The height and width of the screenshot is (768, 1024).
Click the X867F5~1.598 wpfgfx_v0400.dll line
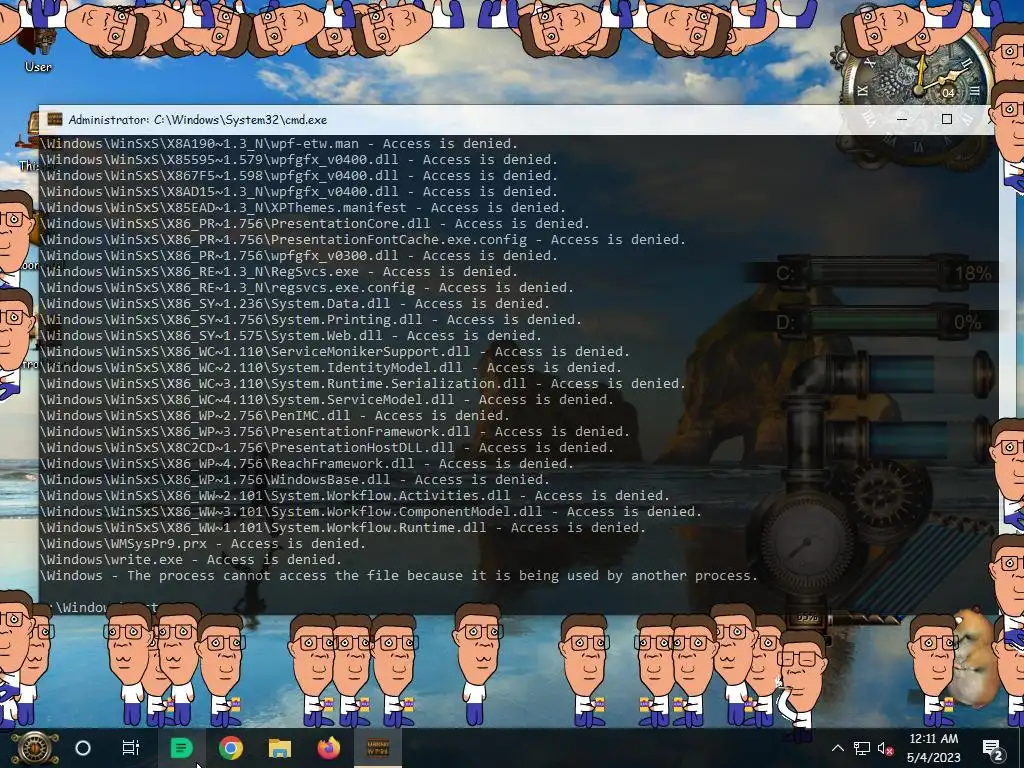[299, 176]
